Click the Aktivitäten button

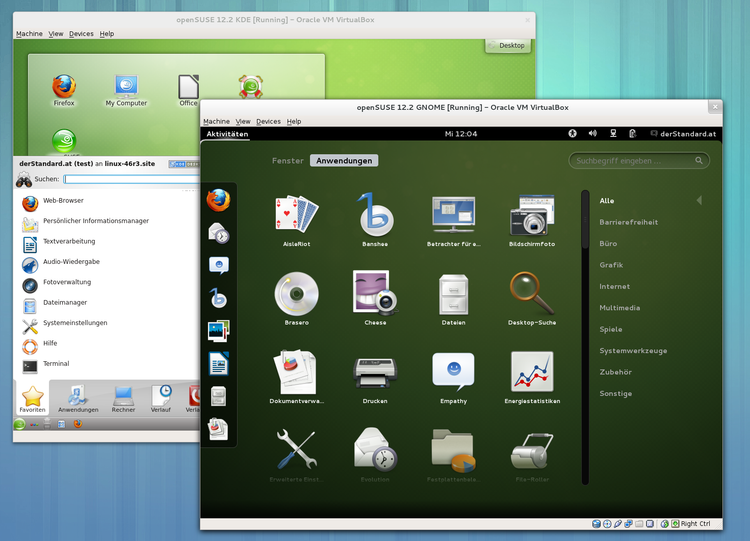227,133
